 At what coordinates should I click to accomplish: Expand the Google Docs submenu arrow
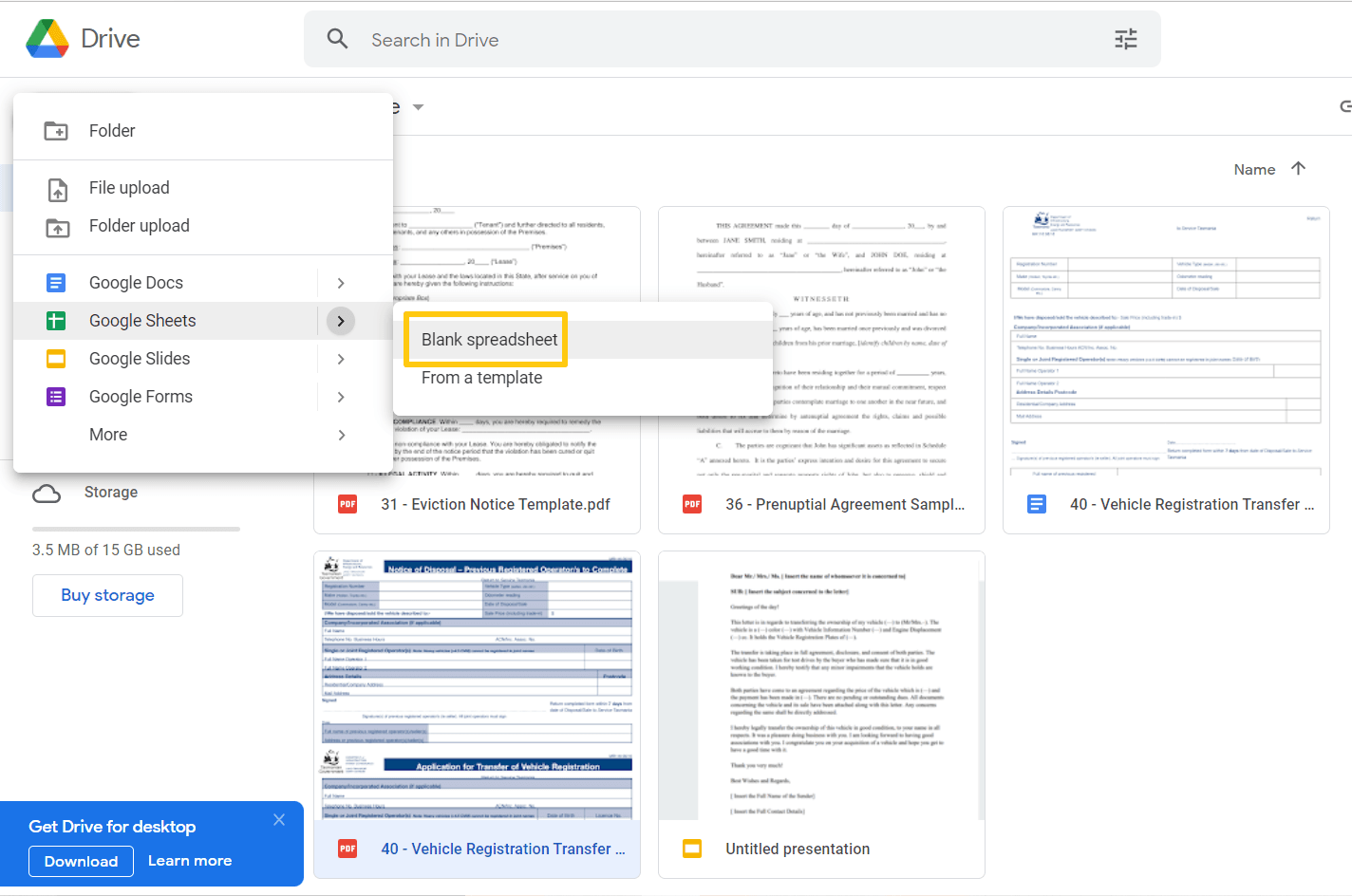tap(341, 283)
